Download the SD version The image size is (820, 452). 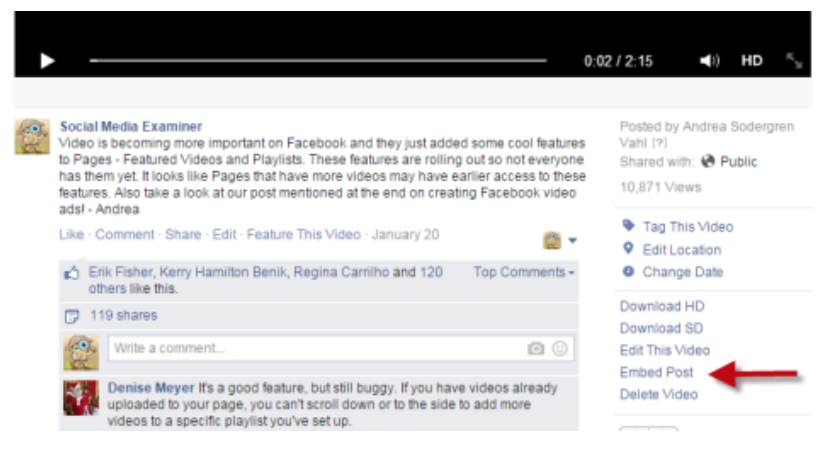tap(661, 329)
